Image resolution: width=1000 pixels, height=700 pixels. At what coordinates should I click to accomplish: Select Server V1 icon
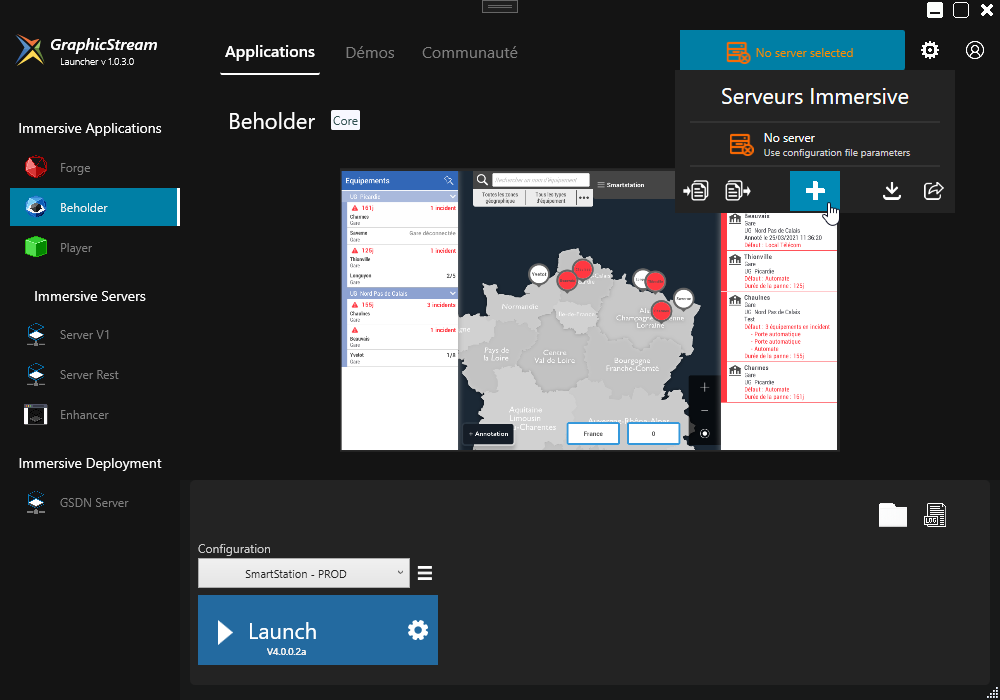coord(36,334)
